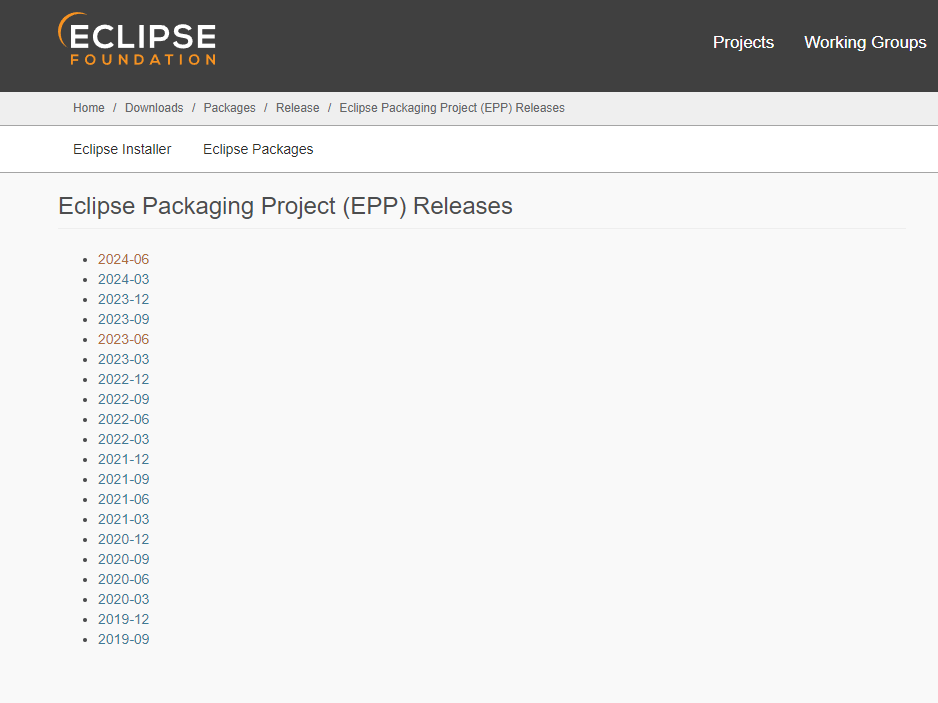The width and height of the screenshot is (938, 703).
Task: Switch to Eclipse Installer tab
Action: click(122, 149)
